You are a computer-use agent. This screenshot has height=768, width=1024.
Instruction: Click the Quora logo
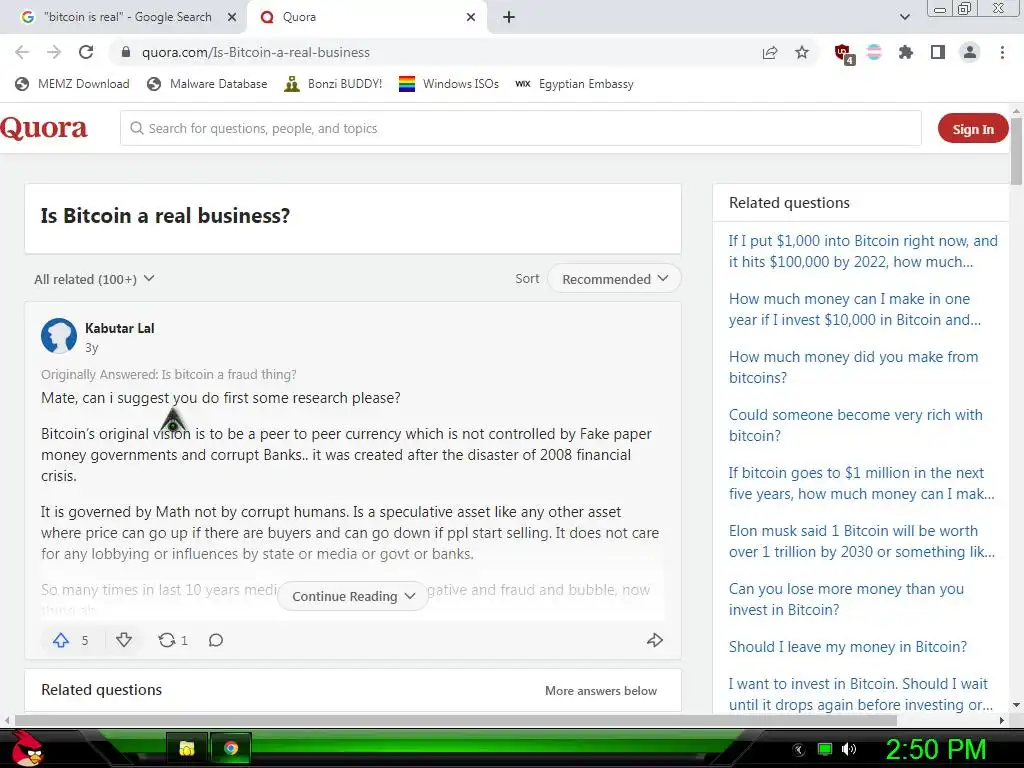pyautogui.click(x=44, y=128)
